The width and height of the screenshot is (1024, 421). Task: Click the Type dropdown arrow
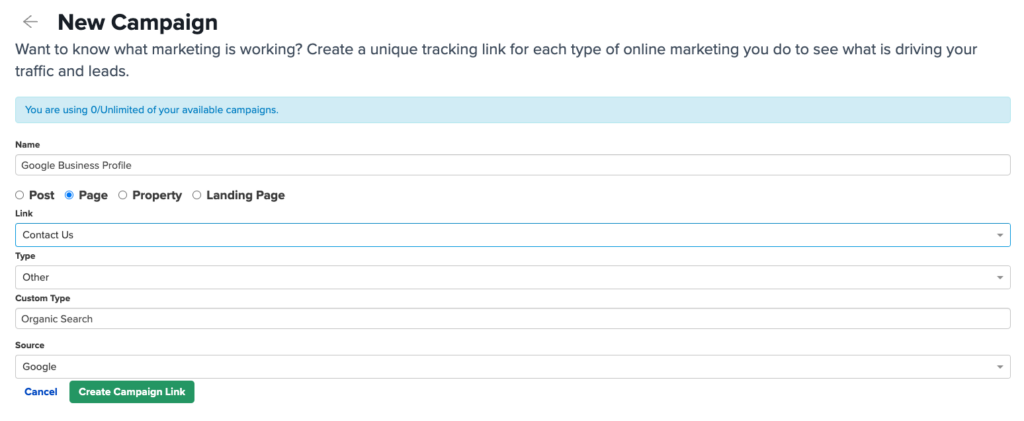pyautogui.click(x=1000, y=277)
